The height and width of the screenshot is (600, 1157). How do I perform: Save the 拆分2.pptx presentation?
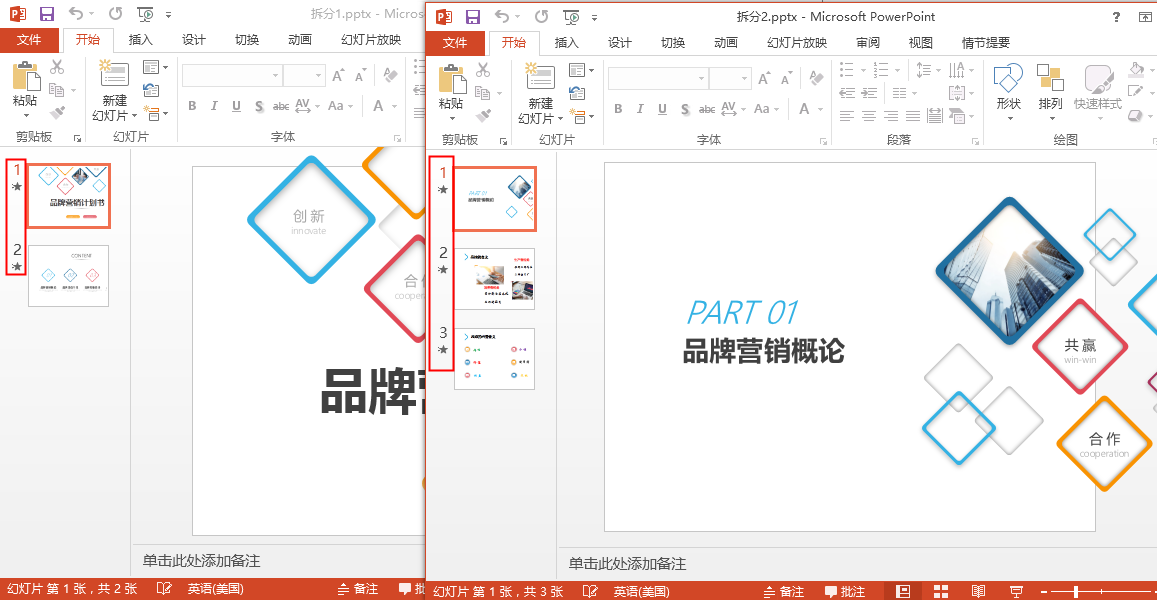click(473, 17)
